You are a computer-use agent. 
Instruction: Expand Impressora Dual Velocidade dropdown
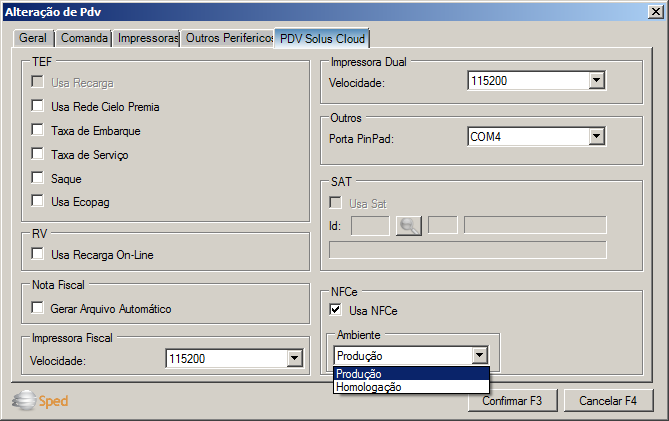(596, 82)
